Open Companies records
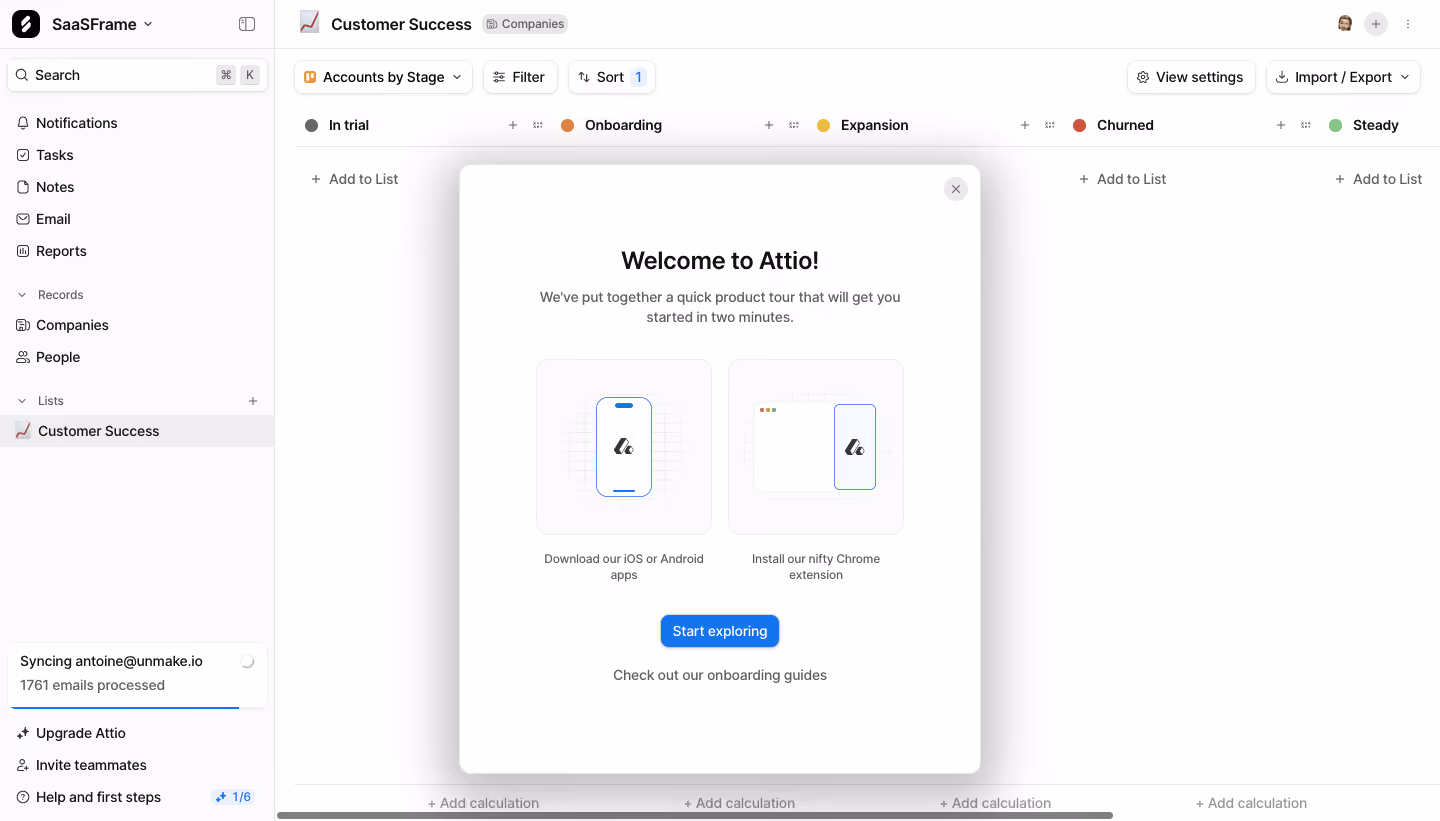 (137, 325)
